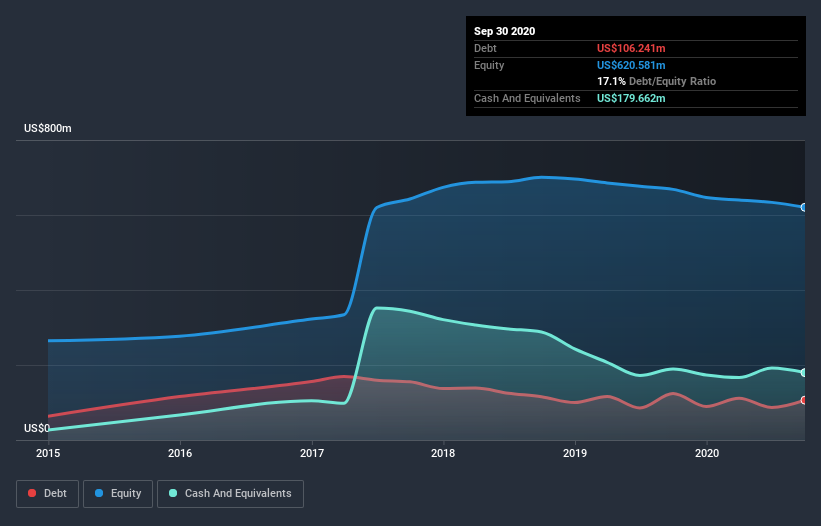Click the tooltip Equity row label
The image size is (821, 526).
tap(489, 65)
